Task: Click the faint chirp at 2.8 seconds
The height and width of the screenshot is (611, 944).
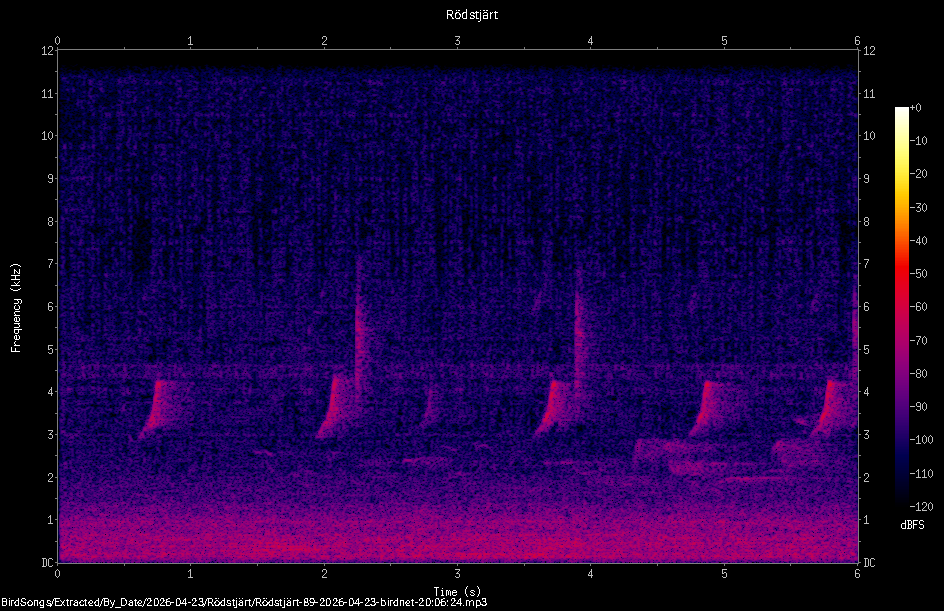Action: (430, 407)
